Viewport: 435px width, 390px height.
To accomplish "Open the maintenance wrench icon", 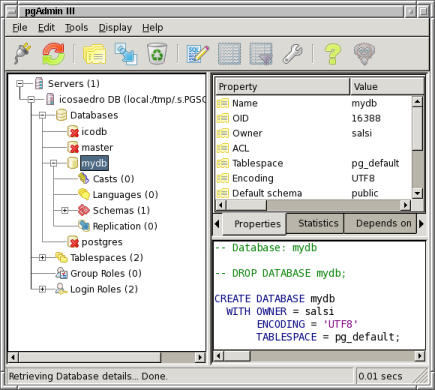I will (292, 54).
